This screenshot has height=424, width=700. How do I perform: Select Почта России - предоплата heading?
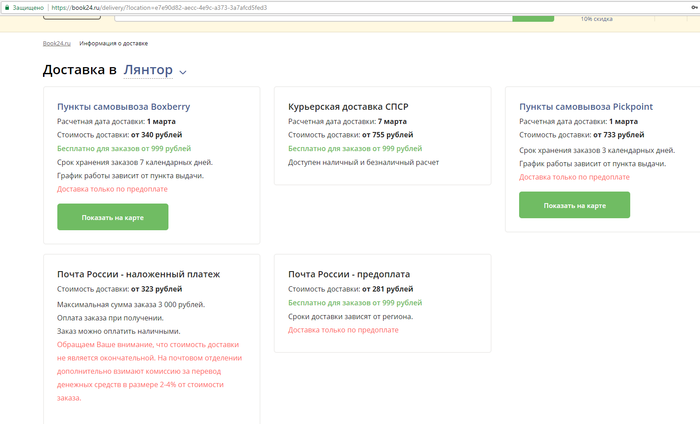click(x=349, y=274)
